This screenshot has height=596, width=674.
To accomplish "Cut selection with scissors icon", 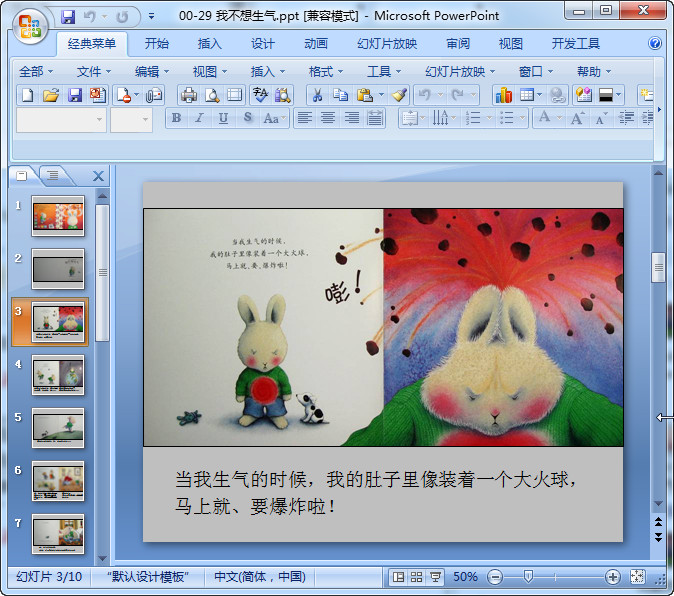I will click(317, 95).
